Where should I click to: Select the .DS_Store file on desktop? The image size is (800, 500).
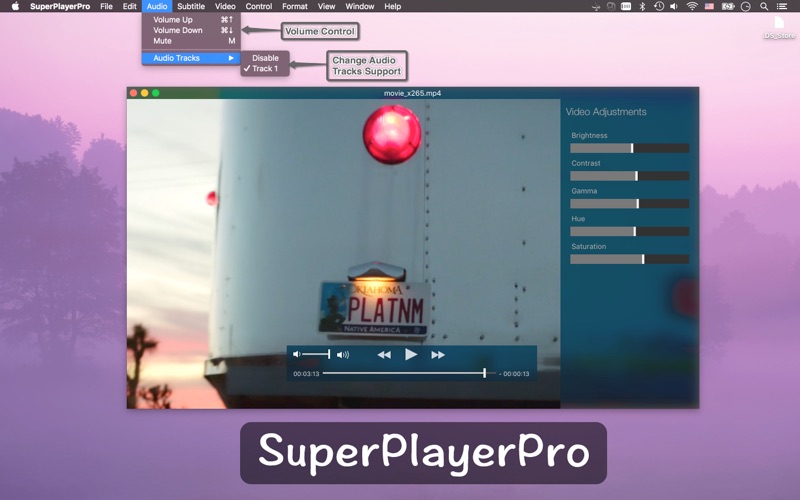click(779, 28)
